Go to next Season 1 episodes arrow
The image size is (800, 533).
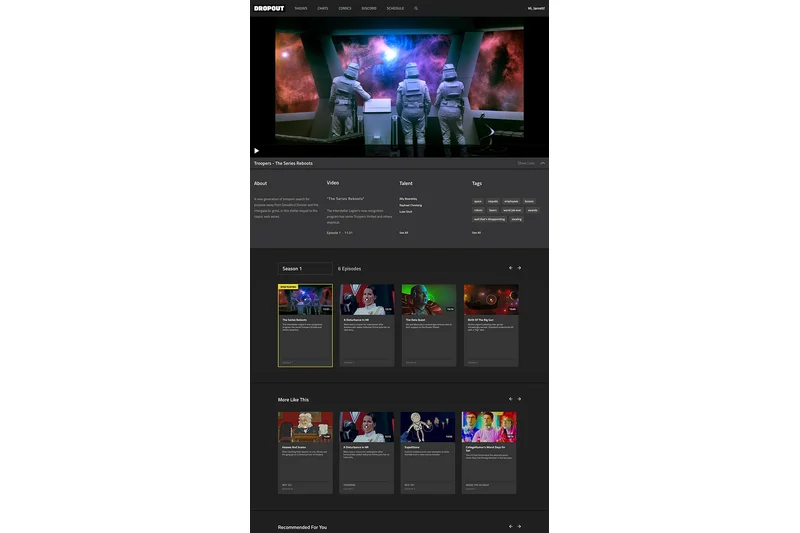pos(519,268)
